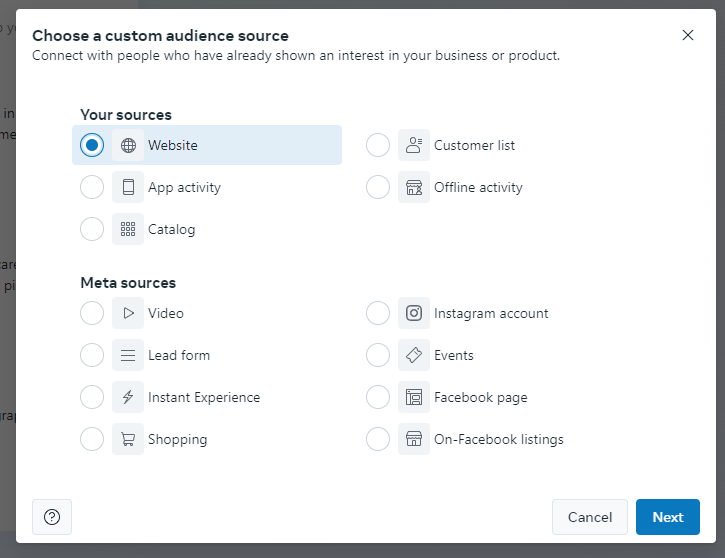Click the On-Facebook listings label

pyautogui.click(x=498, y=440)
